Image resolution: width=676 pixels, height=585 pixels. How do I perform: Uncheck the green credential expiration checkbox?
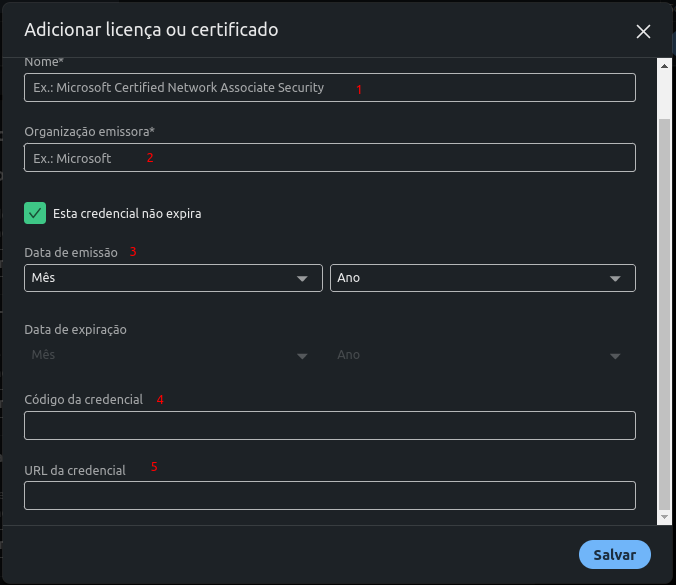(35, 213)
